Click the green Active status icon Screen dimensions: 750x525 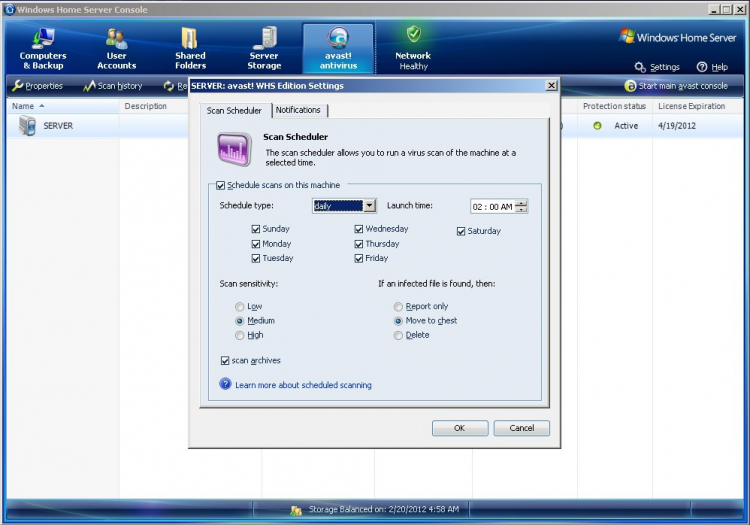pyautogui.click(x=597, y=126)
